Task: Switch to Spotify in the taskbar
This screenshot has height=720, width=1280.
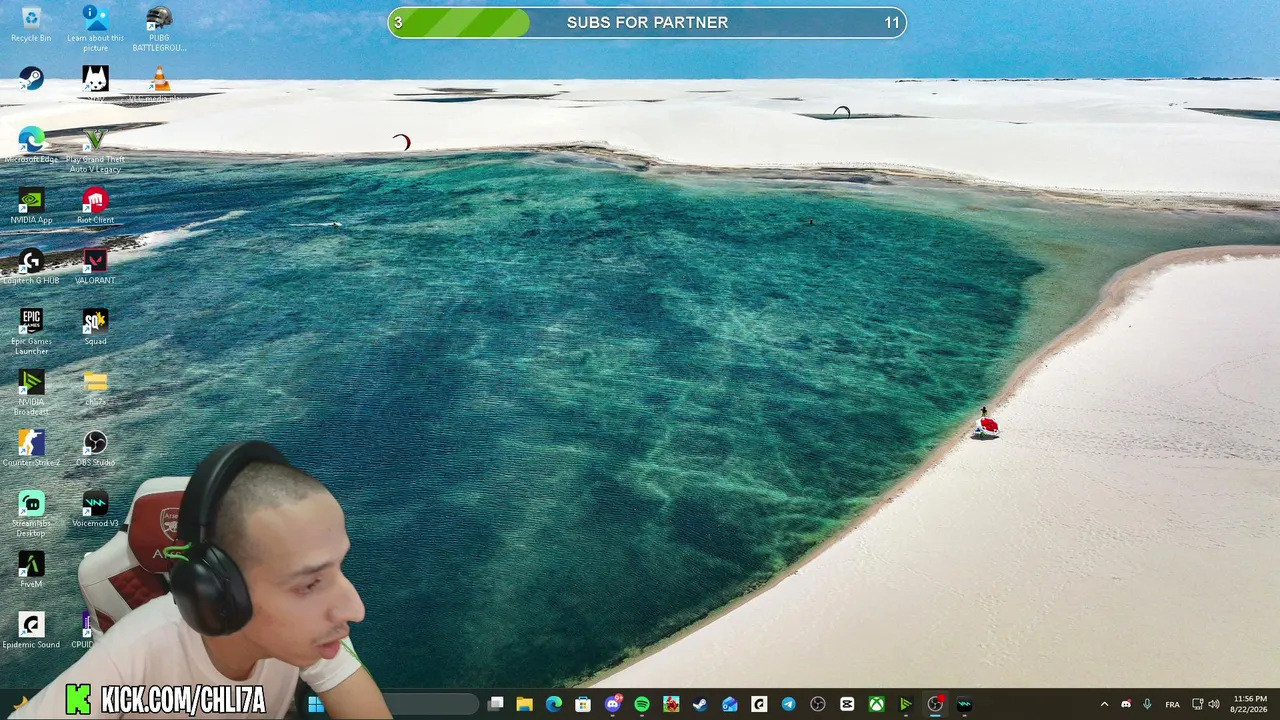Action: 642,704
